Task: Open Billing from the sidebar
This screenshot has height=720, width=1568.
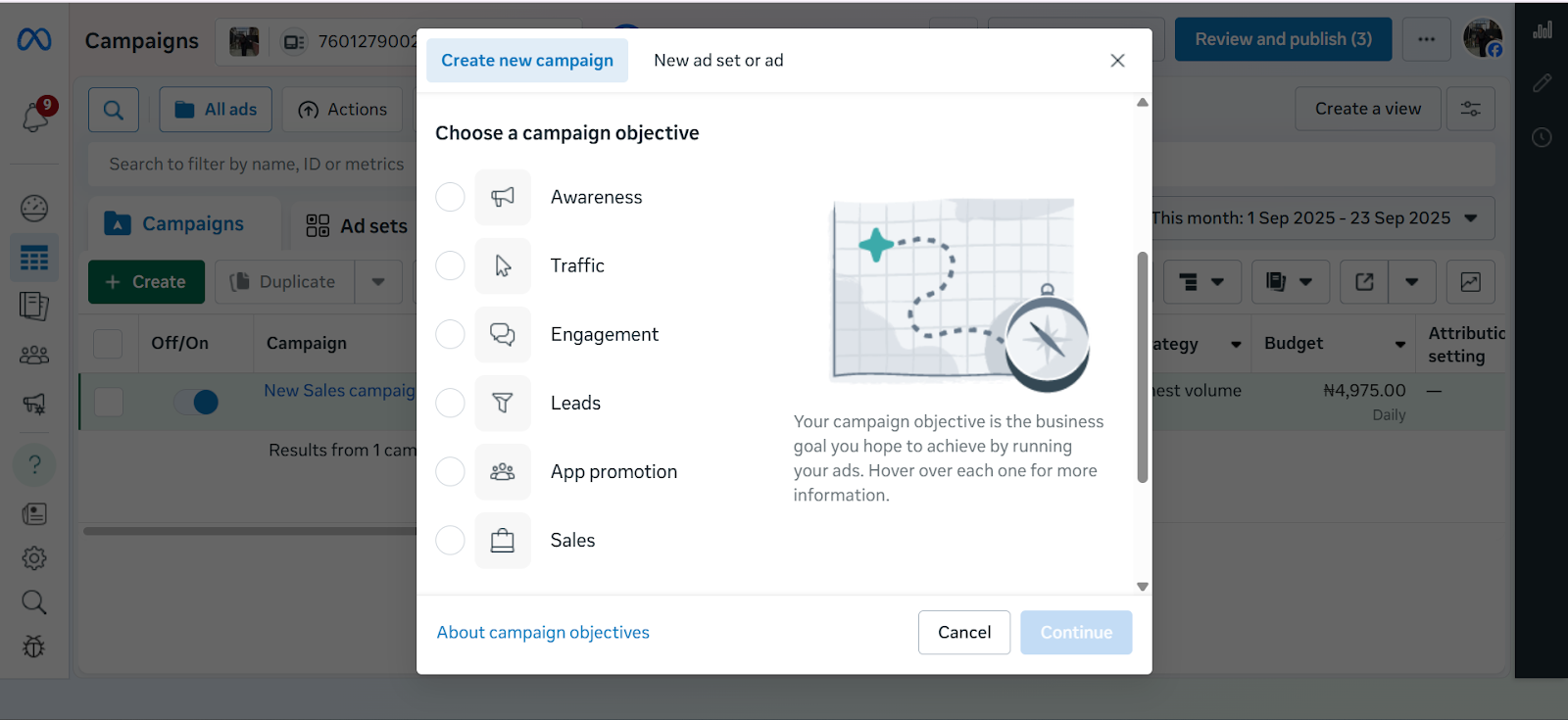Action: coord(33,512)
